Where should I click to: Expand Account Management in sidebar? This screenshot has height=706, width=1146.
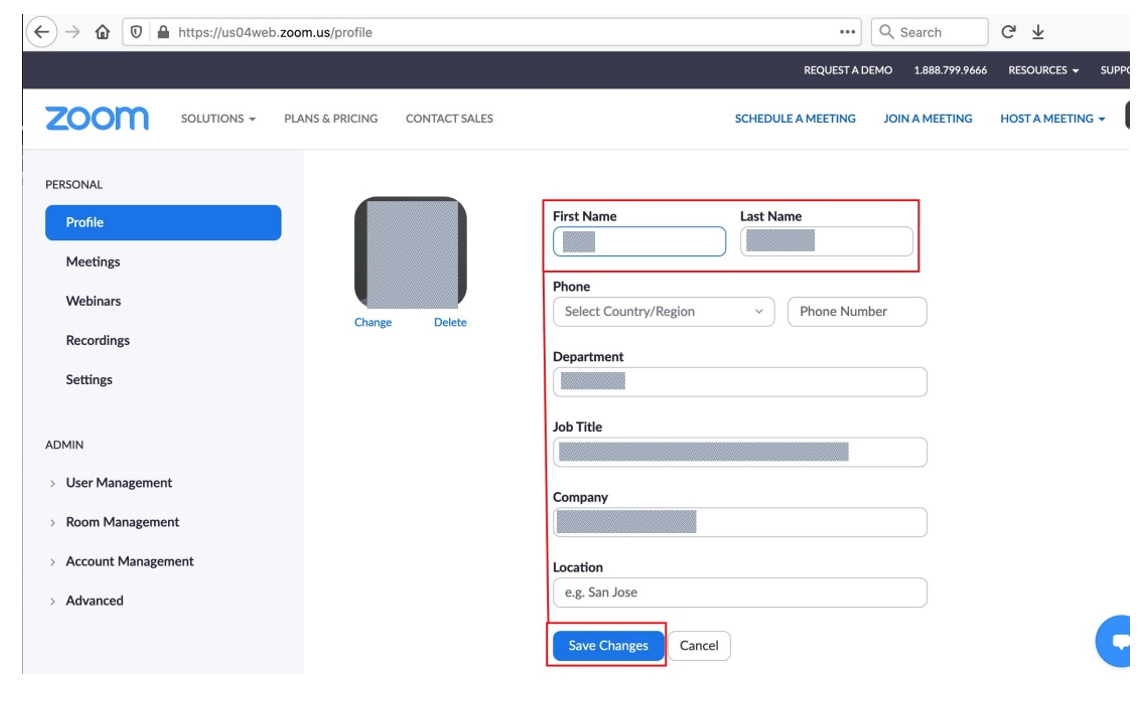129,562
